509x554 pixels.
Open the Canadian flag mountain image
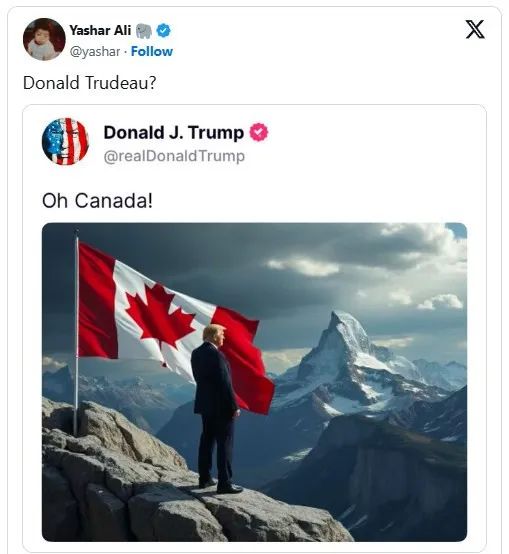pyautogui.click(x=254, y=382)
